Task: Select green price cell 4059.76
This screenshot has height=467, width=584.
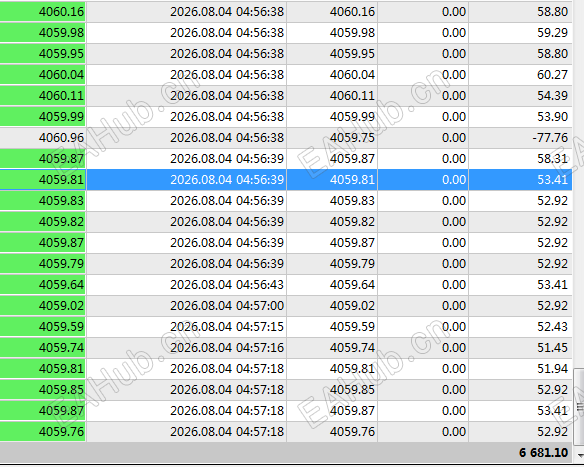Action: point(42,432)
